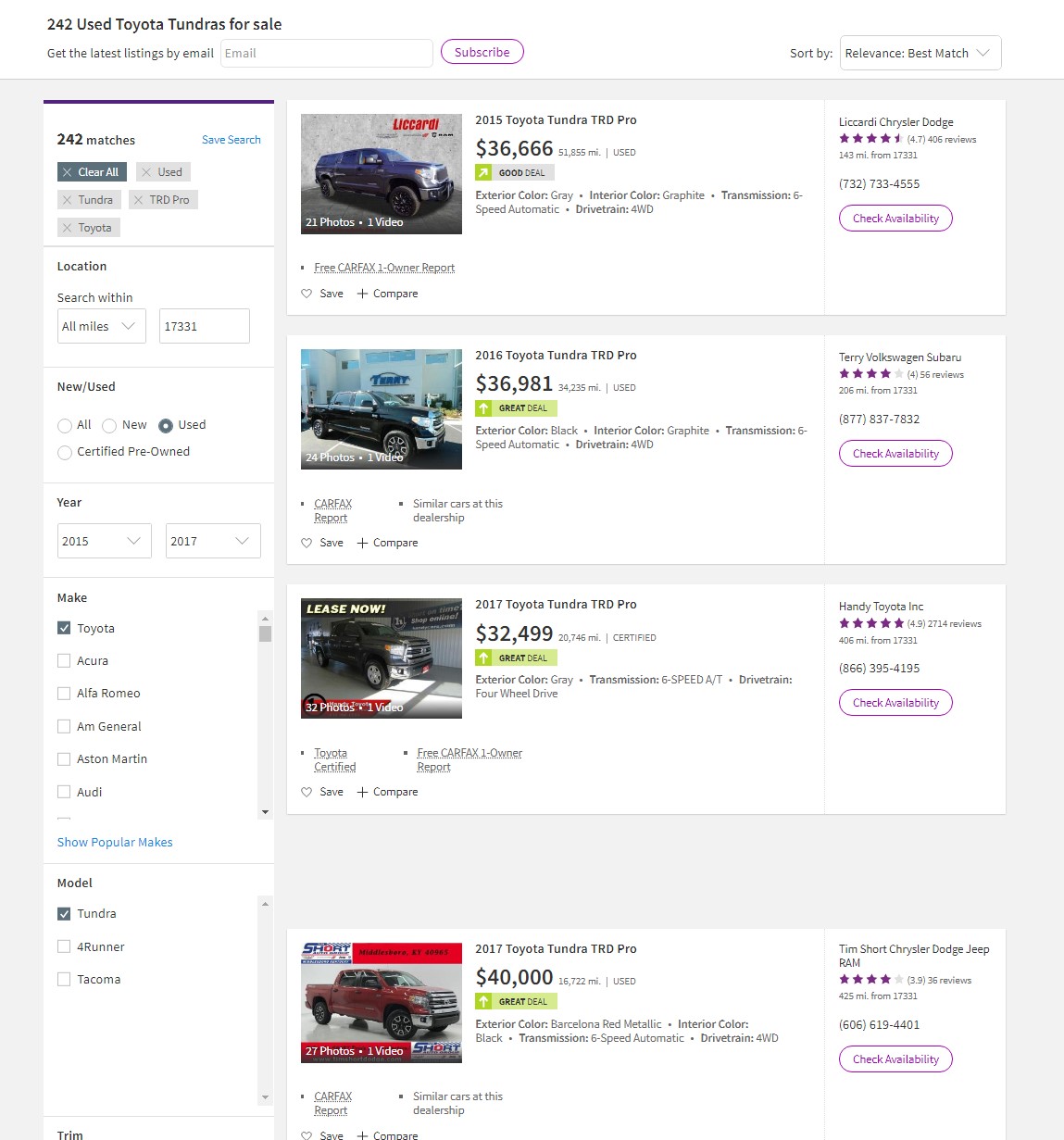Check the 4Runner model checkbox
The width and height of the screenshot is (1064, 1140).
(x=64, y=946)
